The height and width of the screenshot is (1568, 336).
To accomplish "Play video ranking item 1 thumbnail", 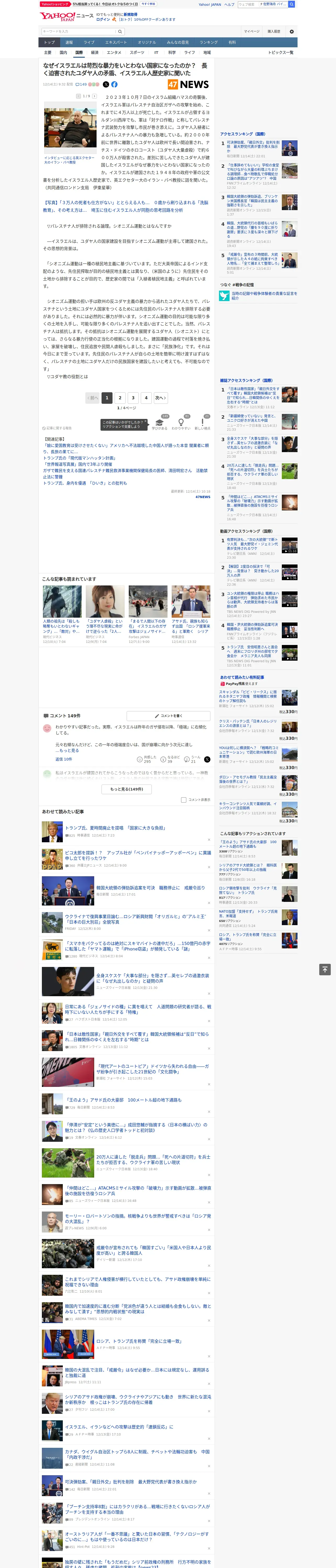I will coord(290,545).
